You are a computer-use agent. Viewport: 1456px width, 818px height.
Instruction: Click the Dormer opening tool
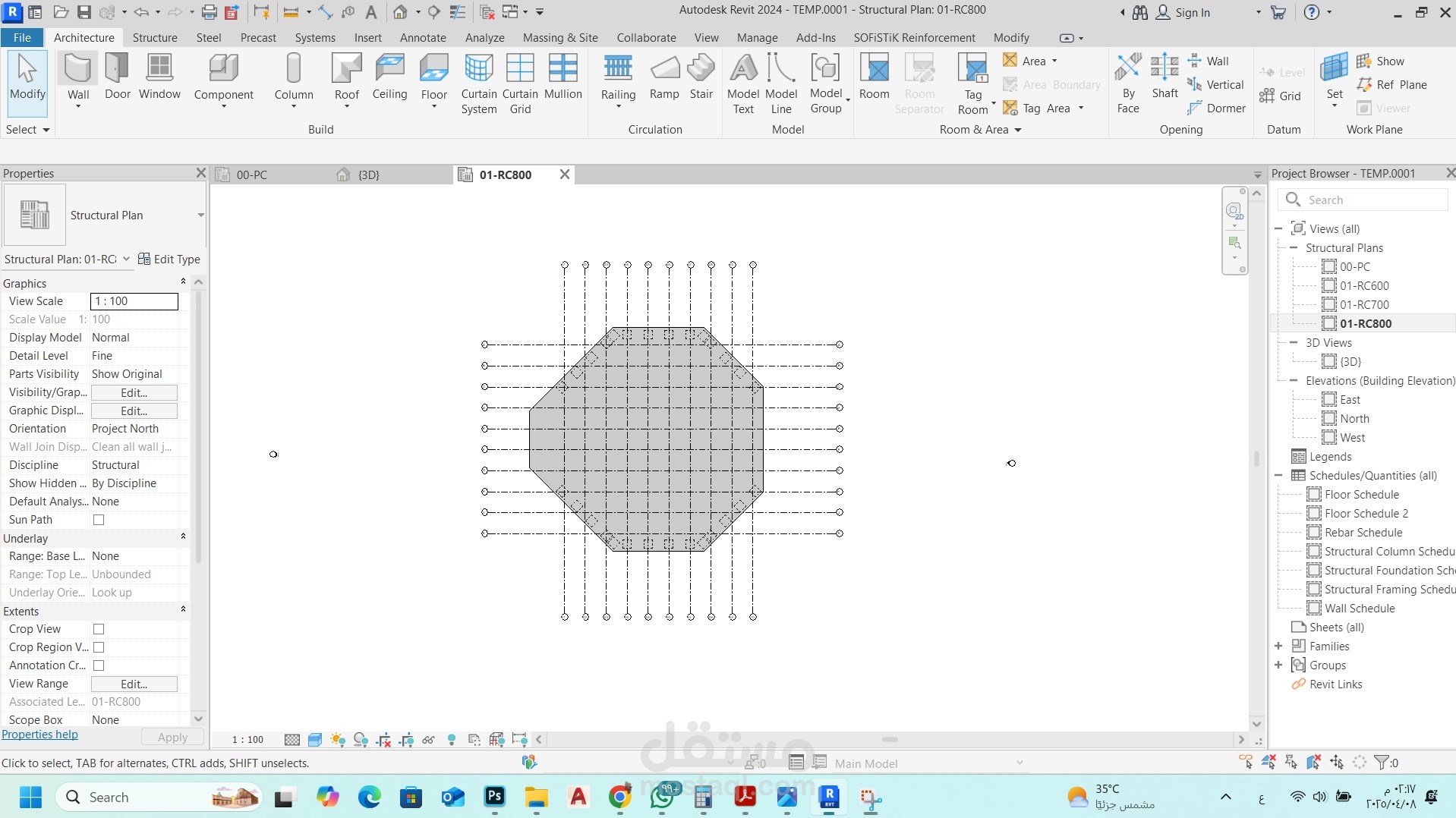1216,108
